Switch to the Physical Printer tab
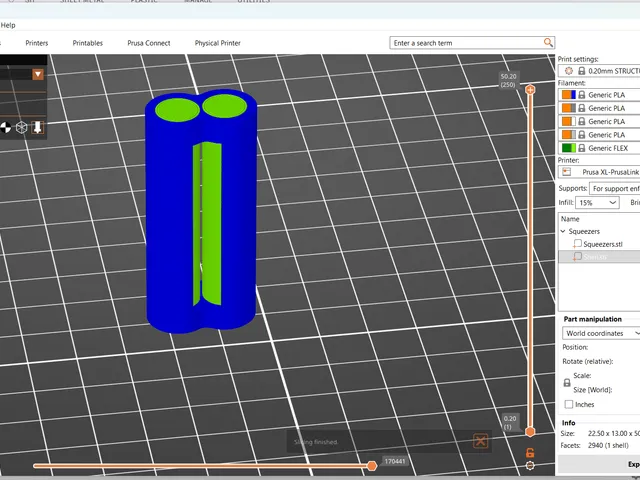The height and width of the screenshot is (480, 640). tap(218, 43)
